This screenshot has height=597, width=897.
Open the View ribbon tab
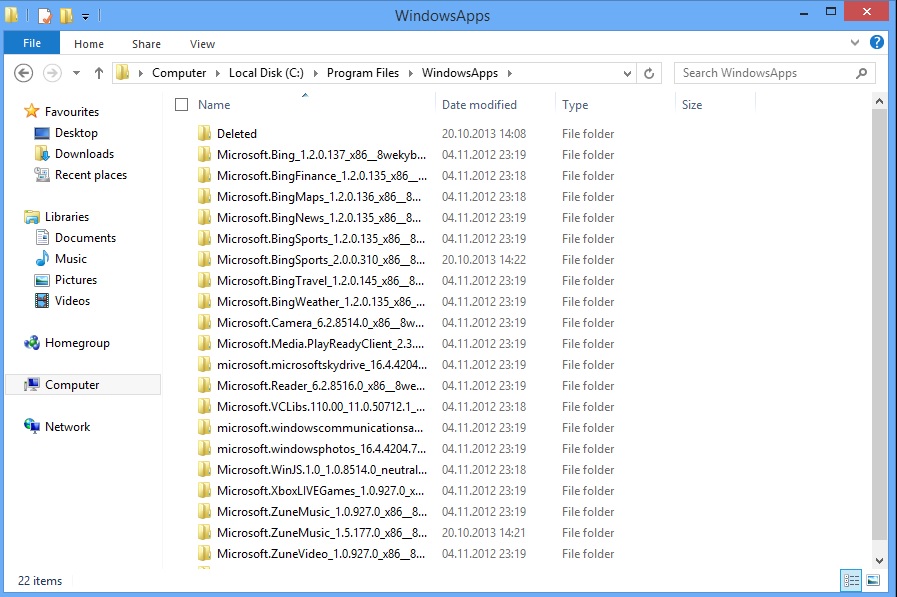[203, 44]
